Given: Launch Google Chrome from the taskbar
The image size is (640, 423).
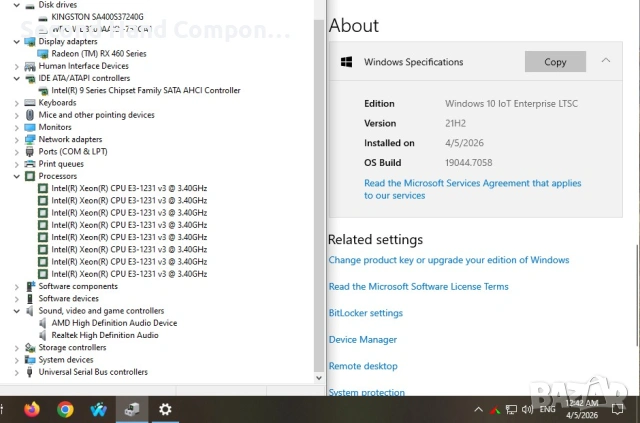Looking at the screenshot, I should 65,409.
